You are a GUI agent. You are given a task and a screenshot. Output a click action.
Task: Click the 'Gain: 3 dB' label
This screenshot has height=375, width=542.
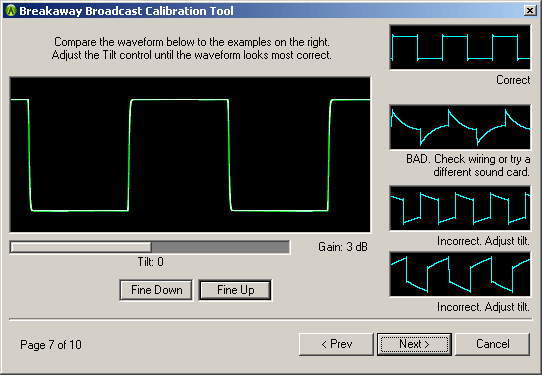[x=343, y=247]
